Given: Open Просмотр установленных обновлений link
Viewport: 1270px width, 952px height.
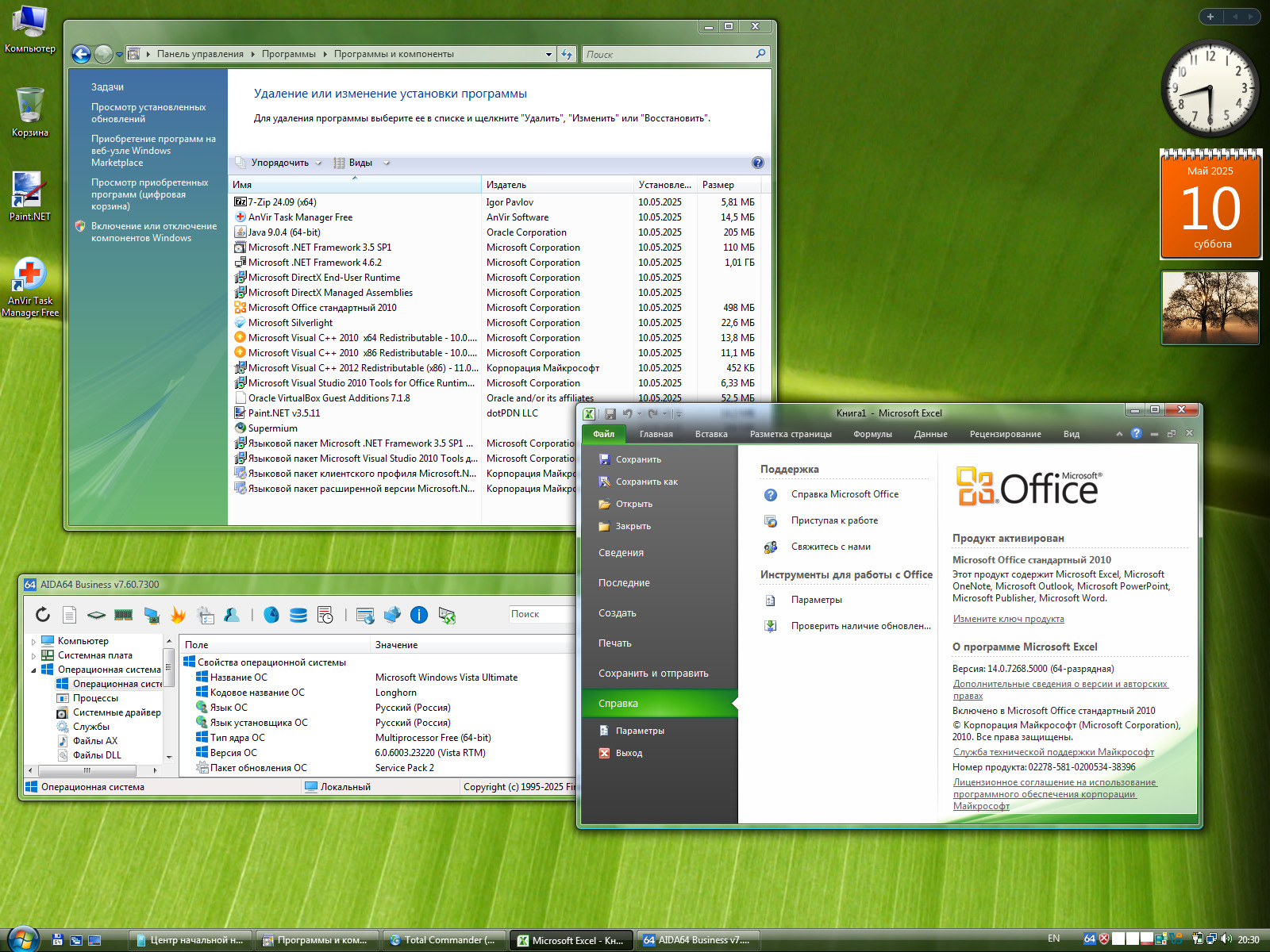Looking at the screenshot, I should 148,113.
